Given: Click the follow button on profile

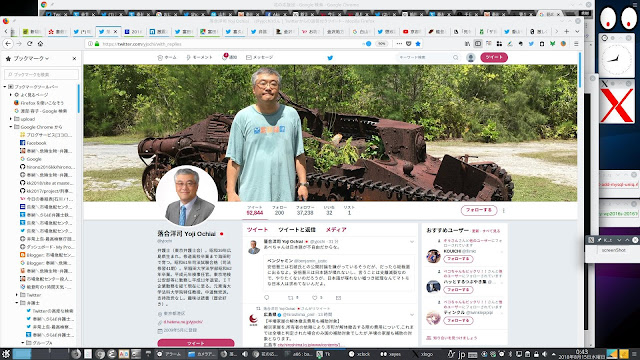Looking at the screenshot, I should [x=479, y=210].
